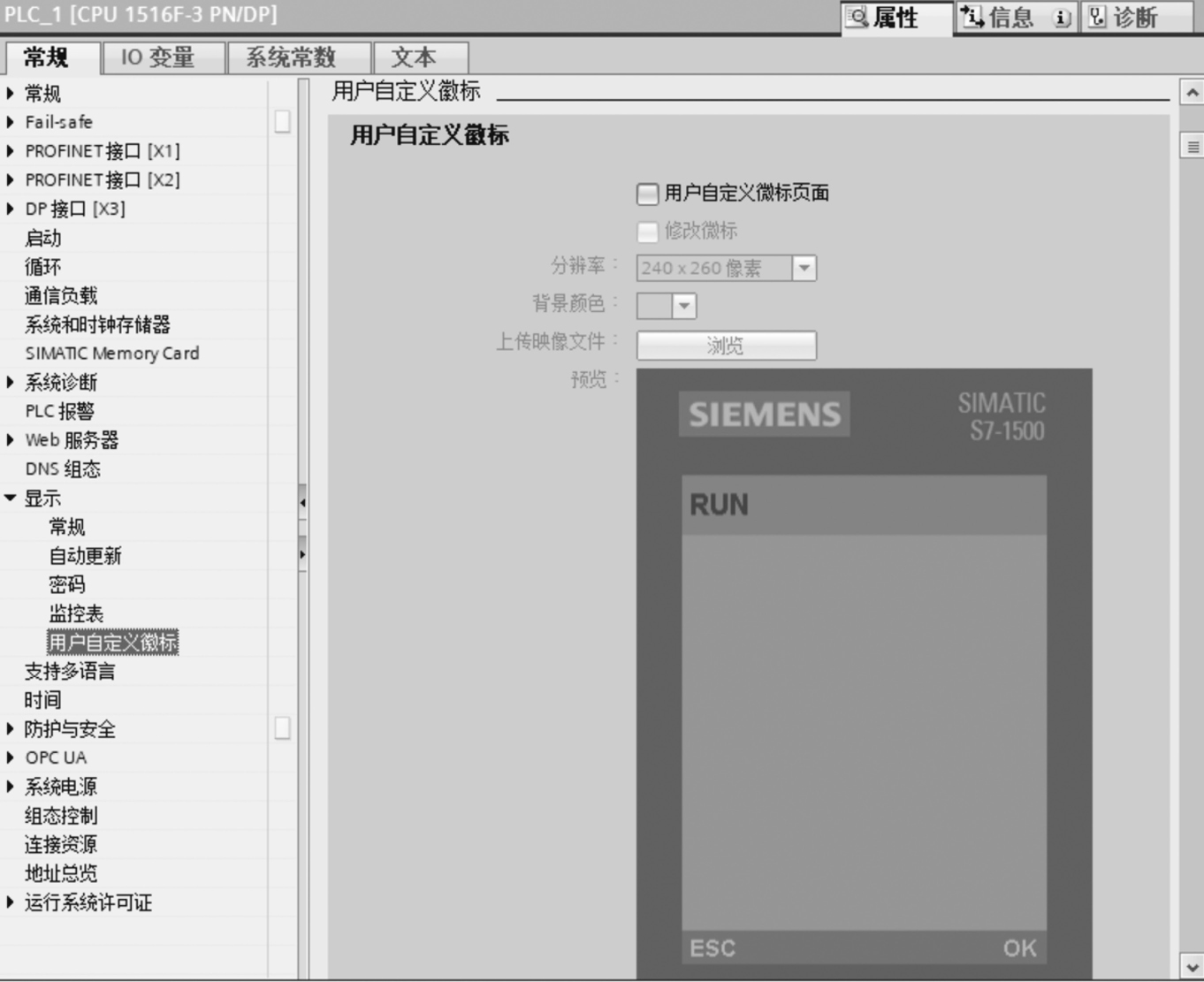The height and width of the screenshot is (982, 1204).
Task: Click the small info badge after 信息
Action: (x=1063, y=18)
